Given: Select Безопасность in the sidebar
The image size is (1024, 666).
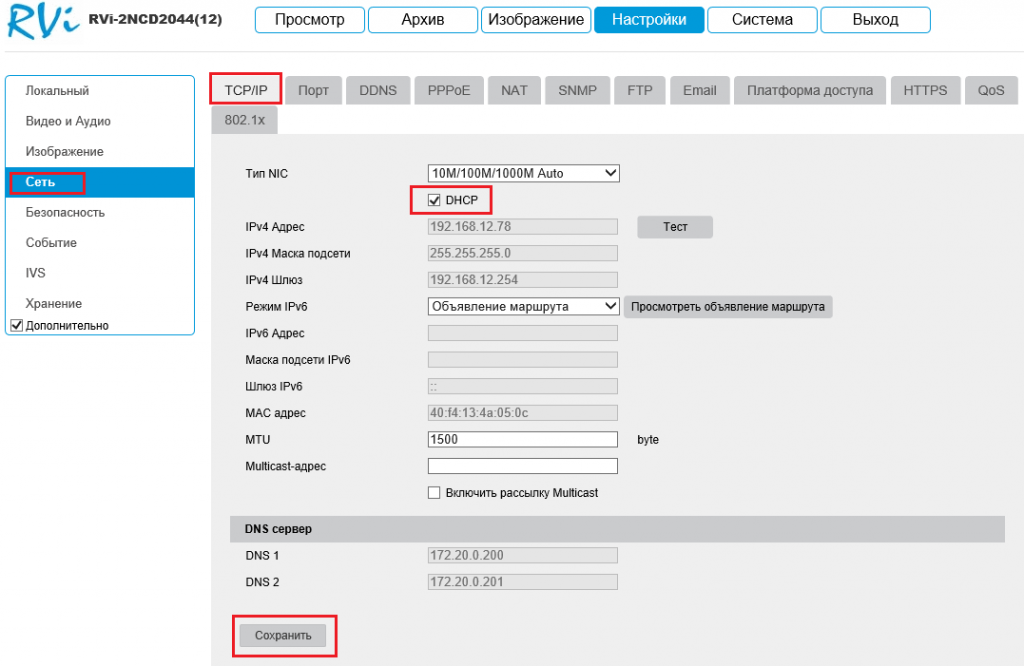Looking at the screenshot, I should [65, 212].
